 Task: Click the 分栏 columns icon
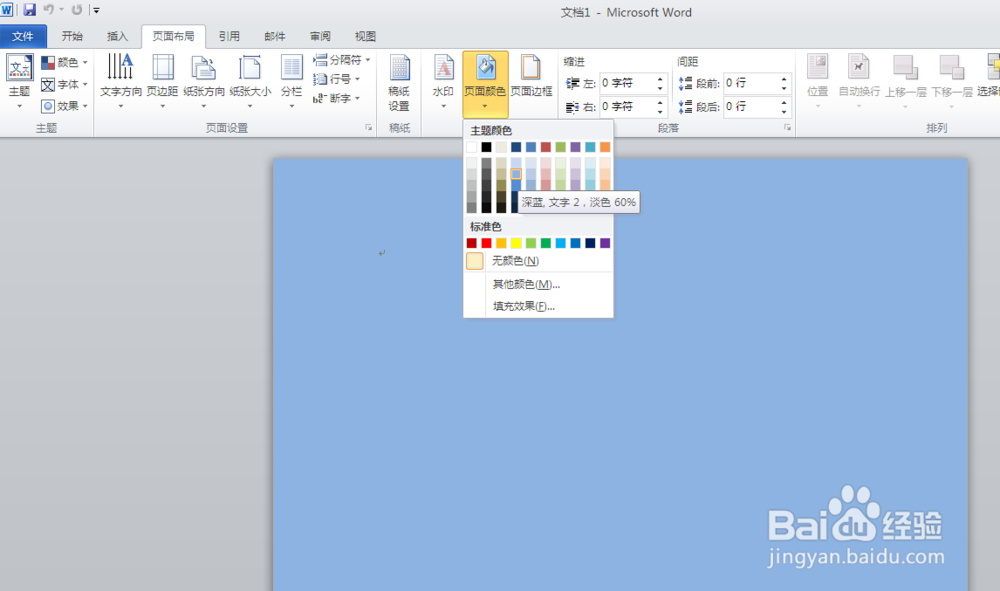coord(291,68)
